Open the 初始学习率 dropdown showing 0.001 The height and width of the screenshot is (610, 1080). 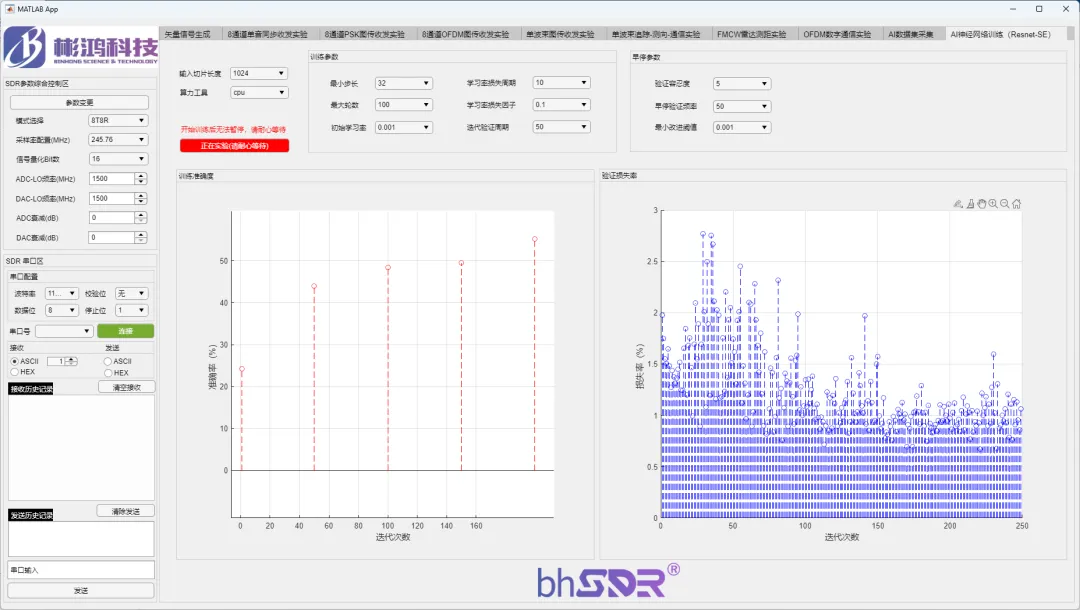pyautogui.click(x=404, y=127)
